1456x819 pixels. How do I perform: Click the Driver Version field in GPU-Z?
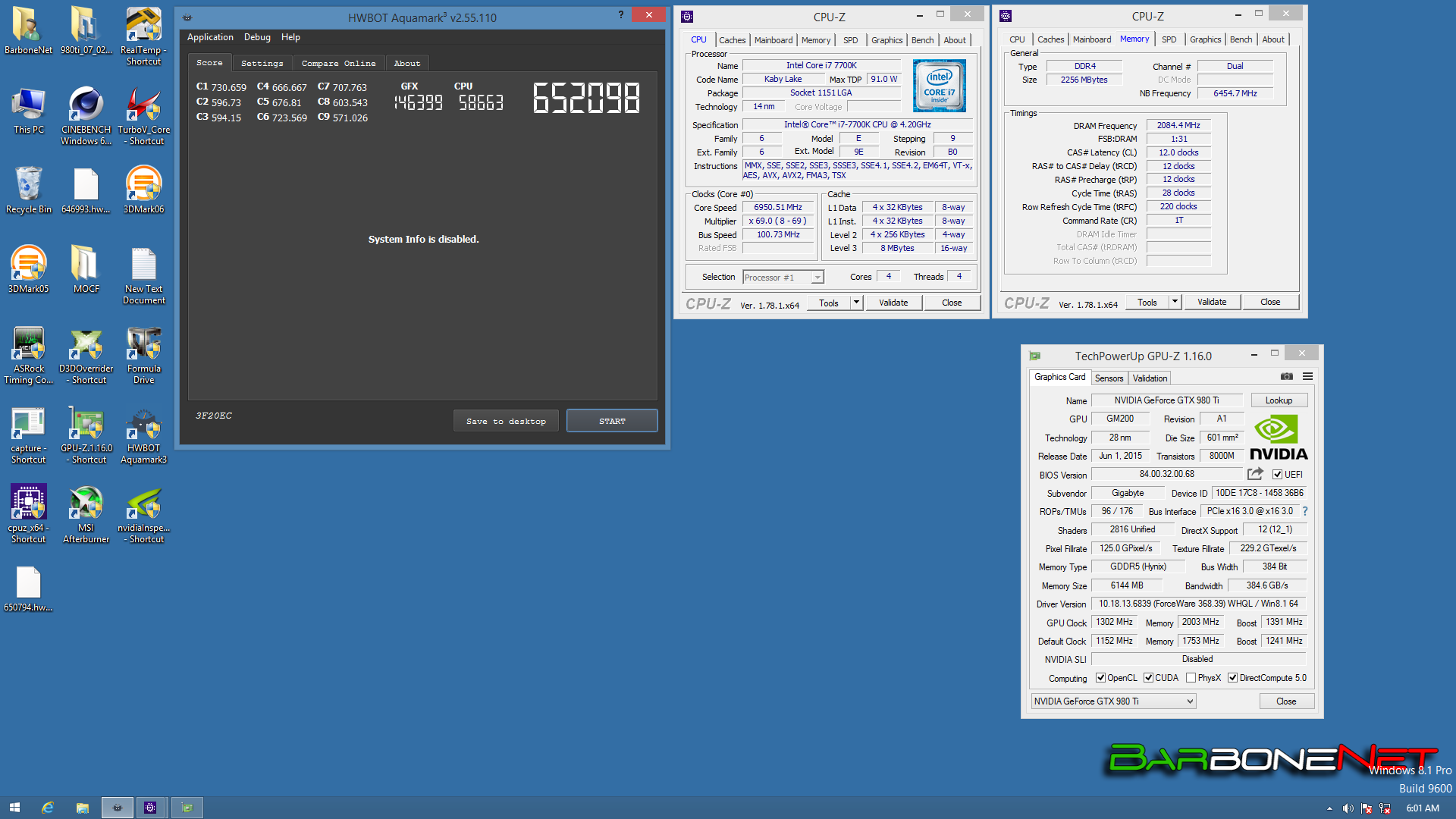[1199, 604]
